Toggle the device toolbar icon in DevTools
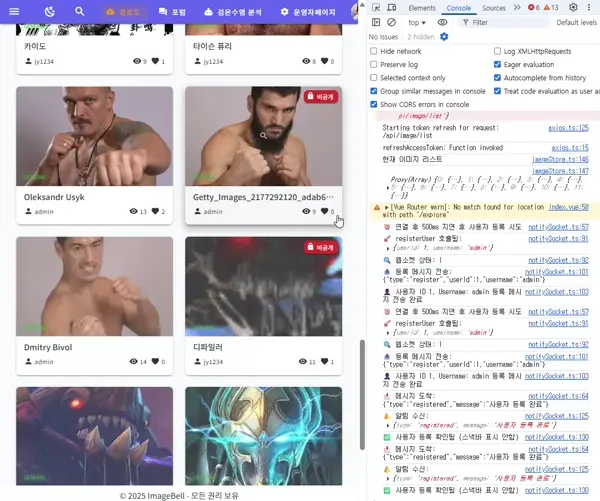The height and width of the screenshot is (501, 600). pos(393,7)
